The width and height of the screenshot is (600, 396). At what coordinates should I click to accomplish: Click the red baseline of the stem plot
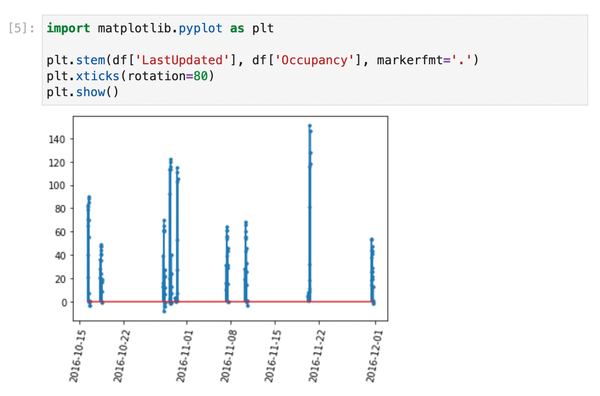click(231, 302)
